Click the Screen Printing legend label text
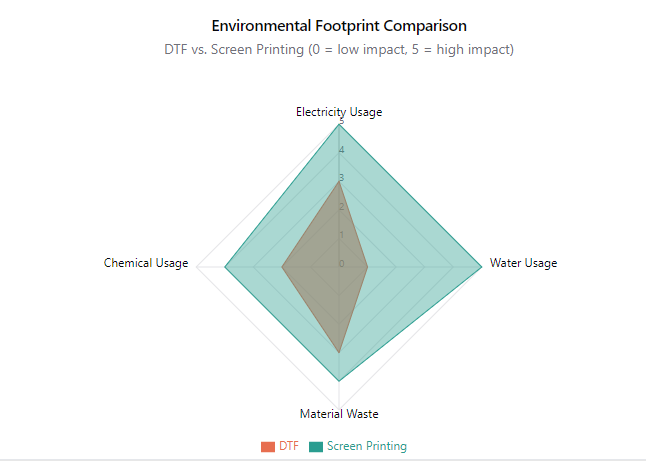This screenshot has height=461, width=646. tap(367, 446)
